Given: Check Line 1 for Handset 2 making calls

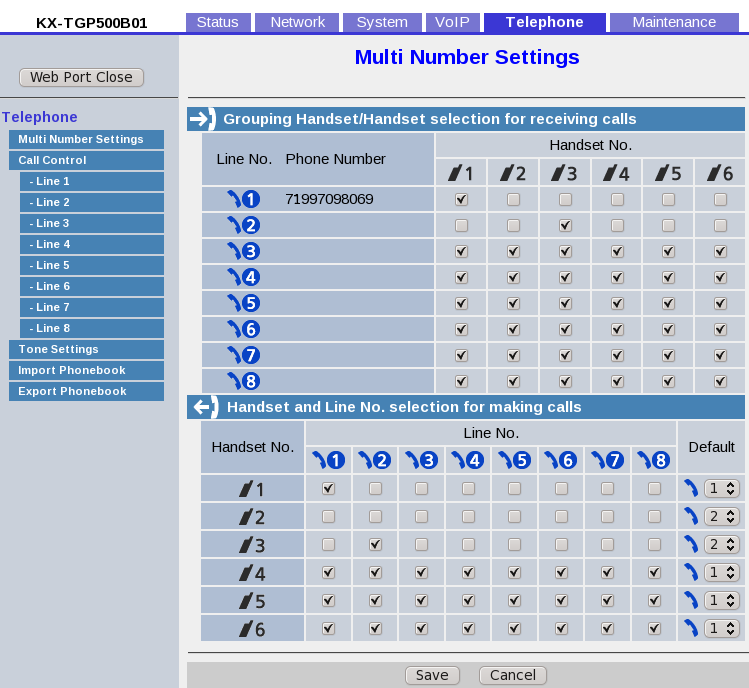Looking at the screenshot, I should click(x=328, y=516).
